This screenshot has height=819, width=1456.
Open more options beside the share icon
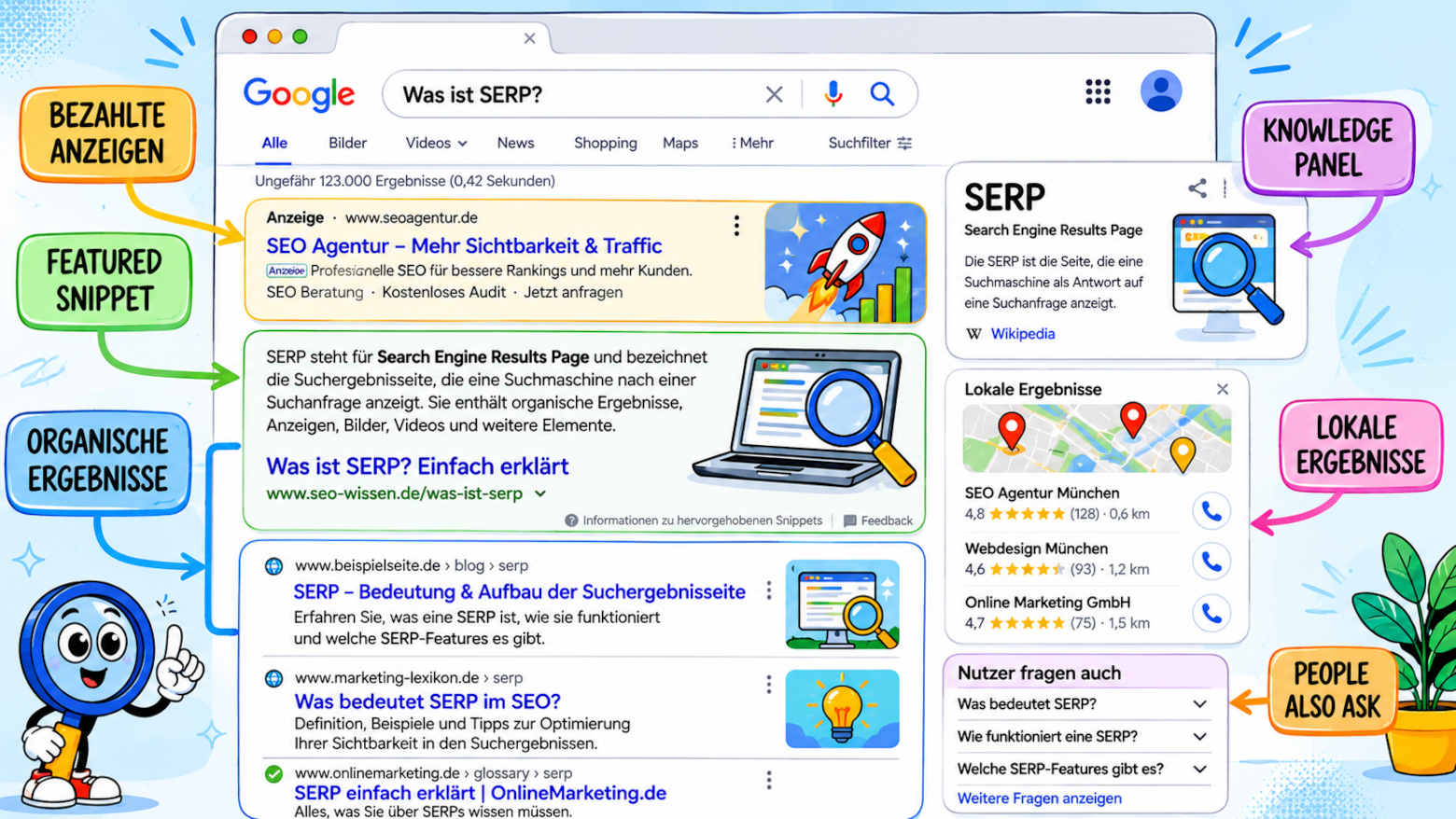coord(1225,187)
